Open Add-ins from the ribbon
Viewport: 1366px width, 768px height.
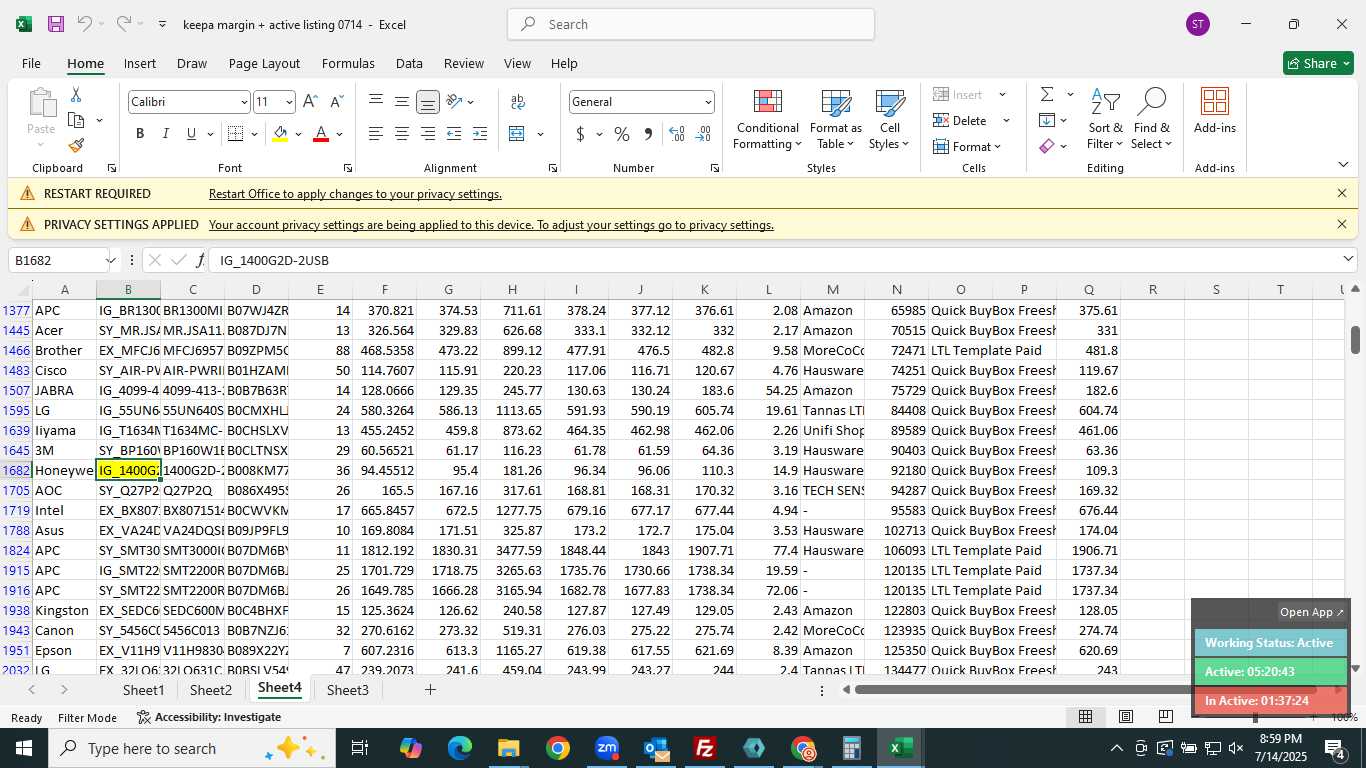(x=1215, y=111)
